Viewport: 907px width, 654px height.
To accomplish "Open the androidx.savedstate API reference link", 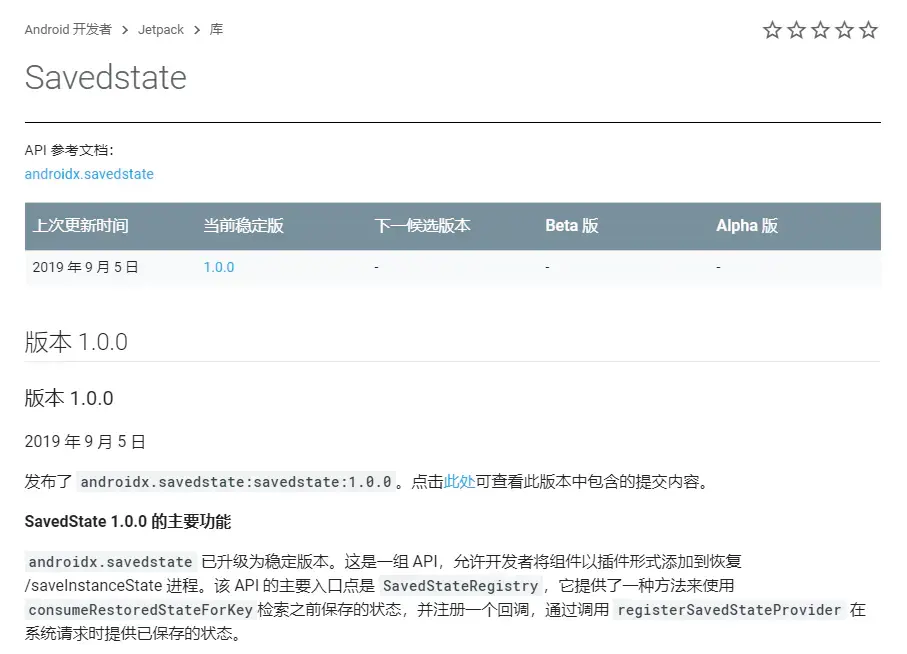I will [89, 174].
